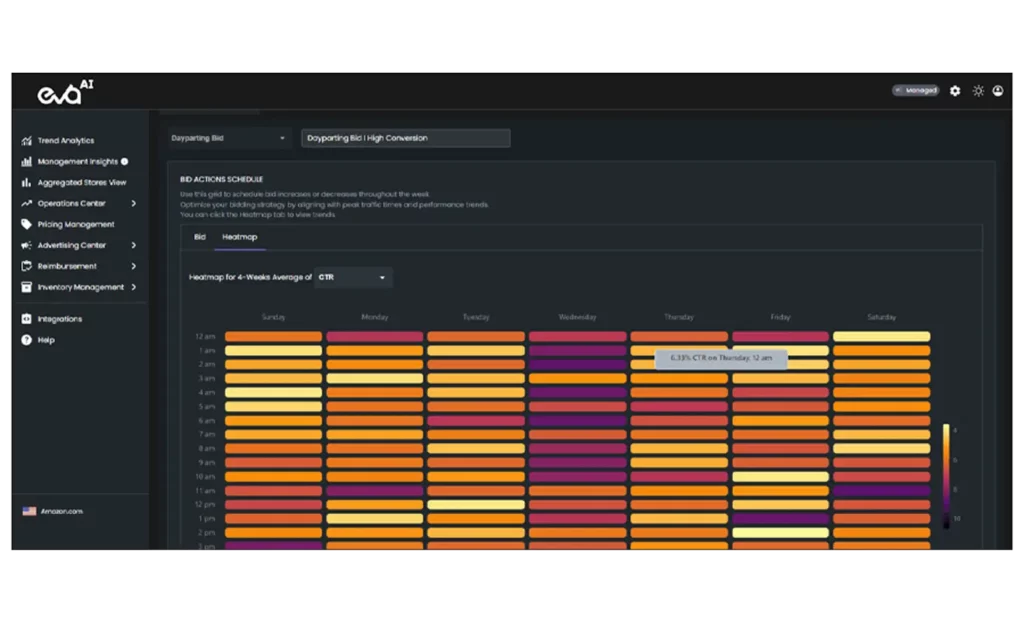Open settings gear icon in header
Viewport: 1024px width, 625px height.
(955, 91)
